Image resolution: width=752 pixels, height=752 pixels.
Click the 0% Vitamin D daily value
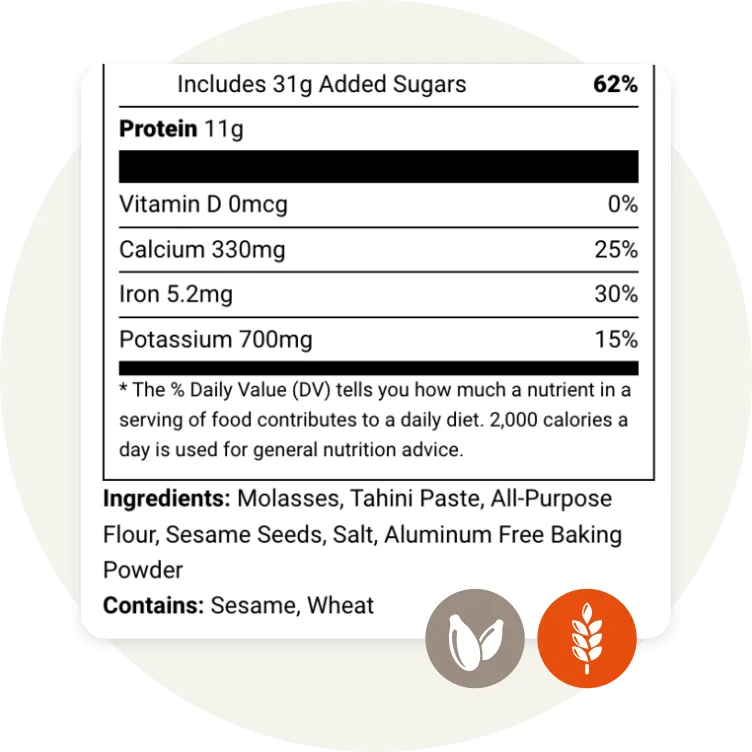click(x=622, y=205)
